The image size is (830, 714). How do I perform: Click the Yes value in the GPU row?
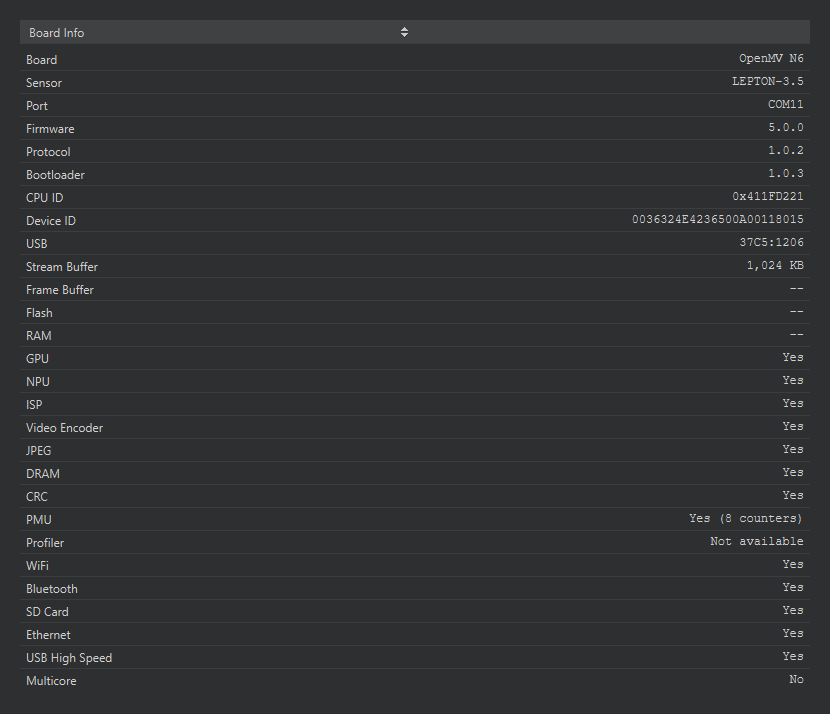click(793, 358)
